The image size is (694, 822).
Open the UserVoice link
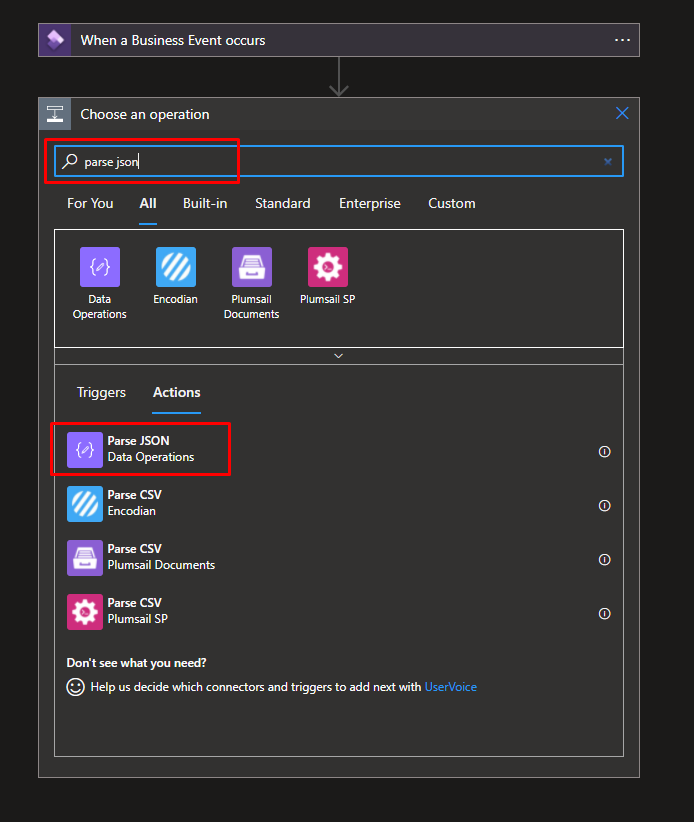pyautogui.click(x=451, y=687)
